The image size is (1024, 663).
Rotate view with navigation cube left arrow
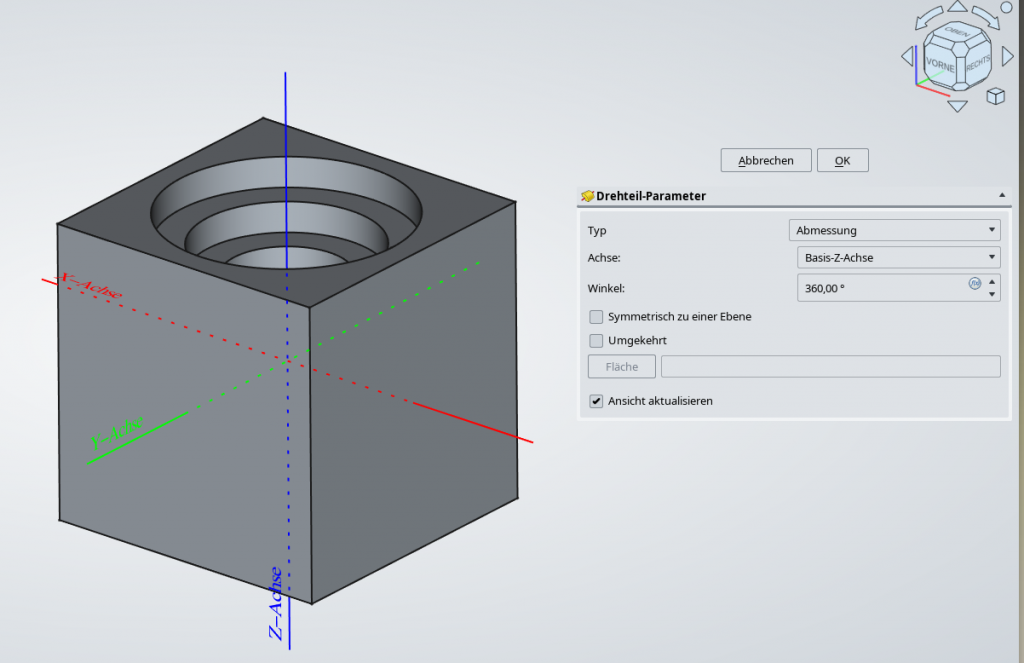click(908, 56)
